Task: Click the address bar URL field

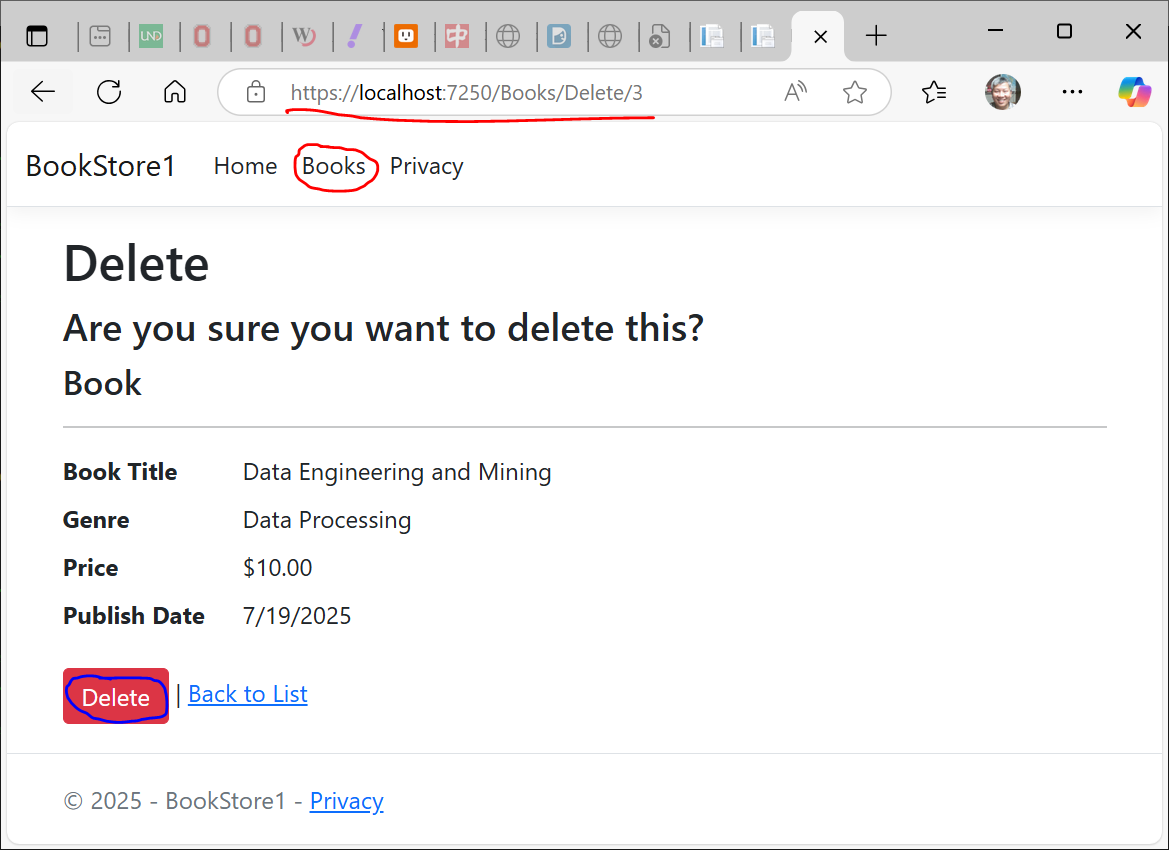Action: 522,92
